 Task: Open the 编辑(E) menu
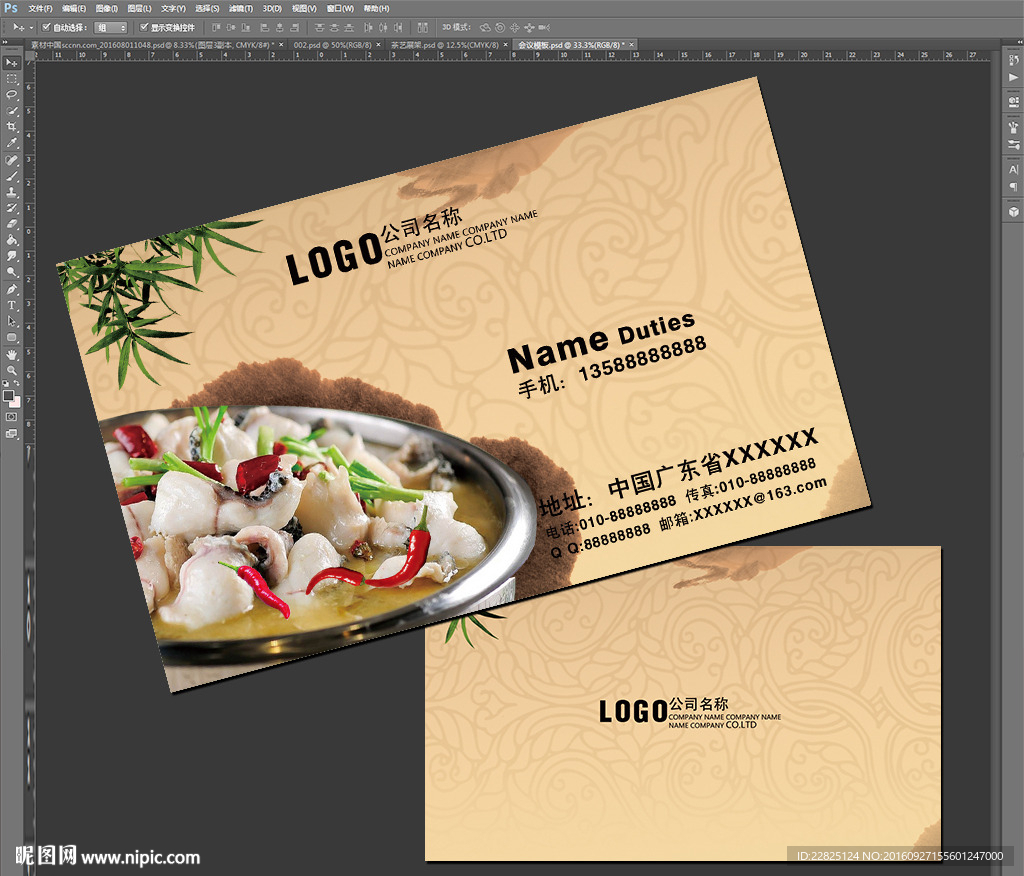tap(74, 8)
